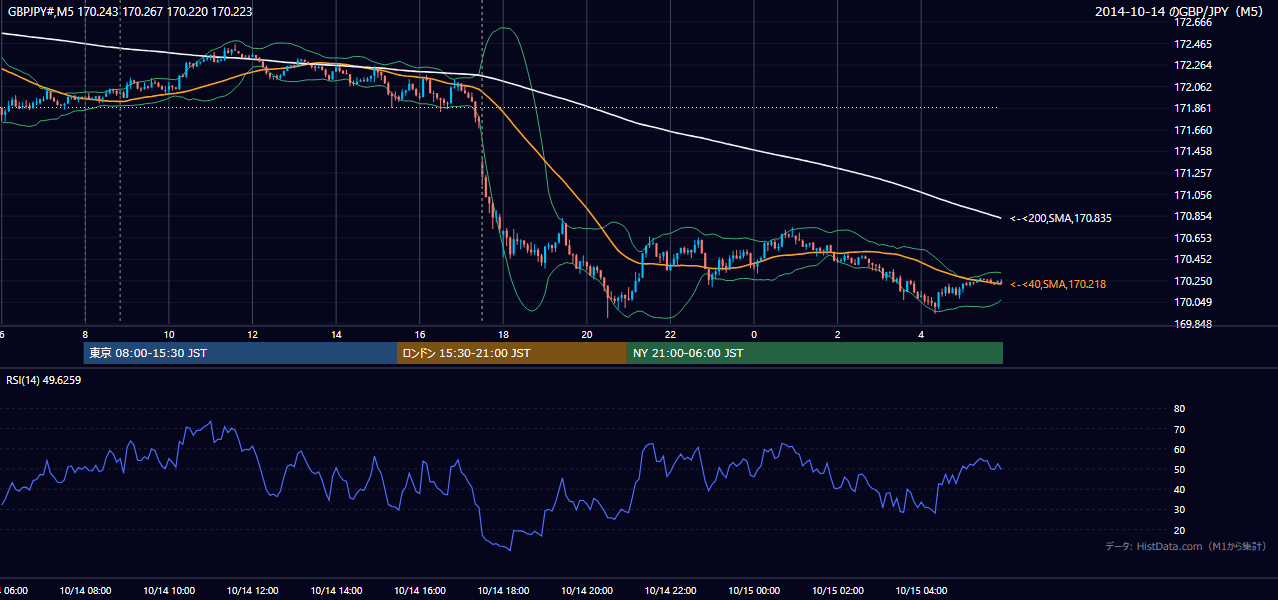This screenshot has height=600, width=1278.
Task: Click hour mark 18 on the chart's hour axis
Action: [503, 334]
